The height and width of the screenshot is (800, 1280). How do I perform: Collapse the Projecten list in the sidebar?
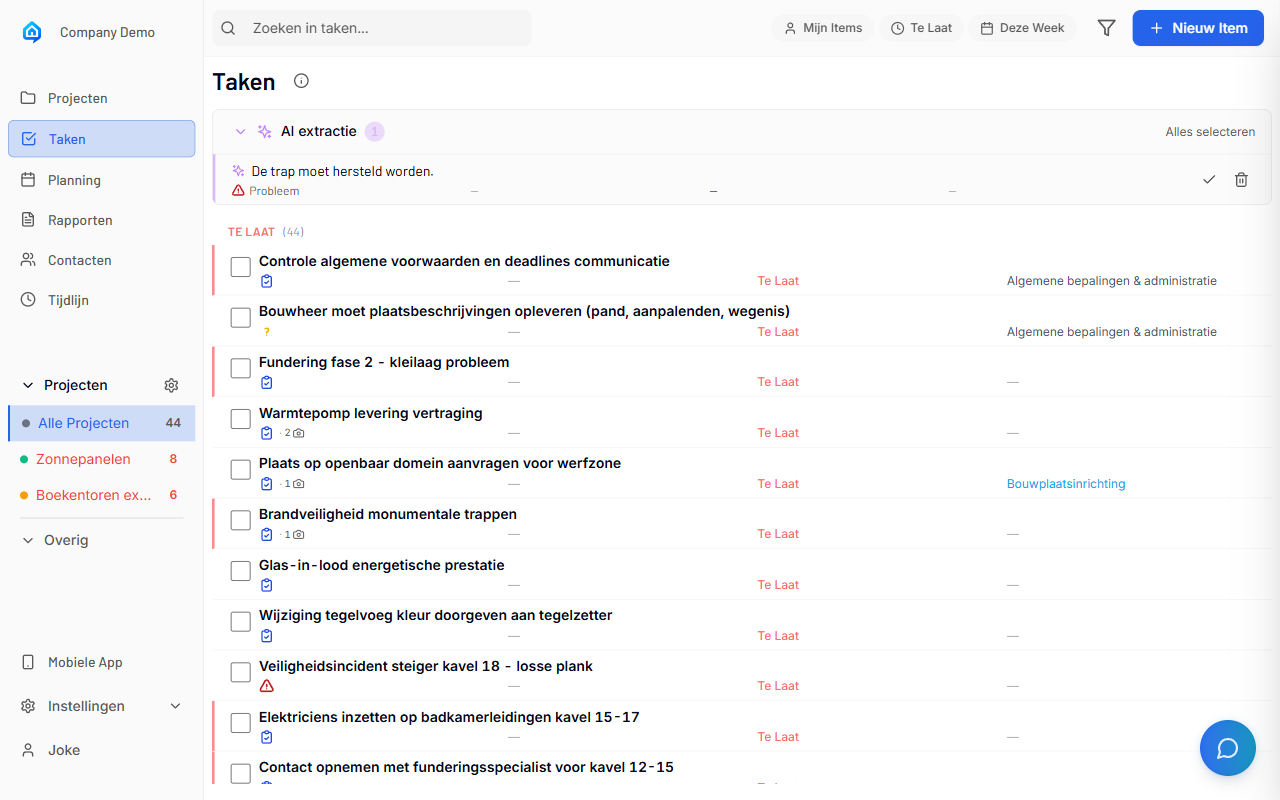(x=27, y=385)
